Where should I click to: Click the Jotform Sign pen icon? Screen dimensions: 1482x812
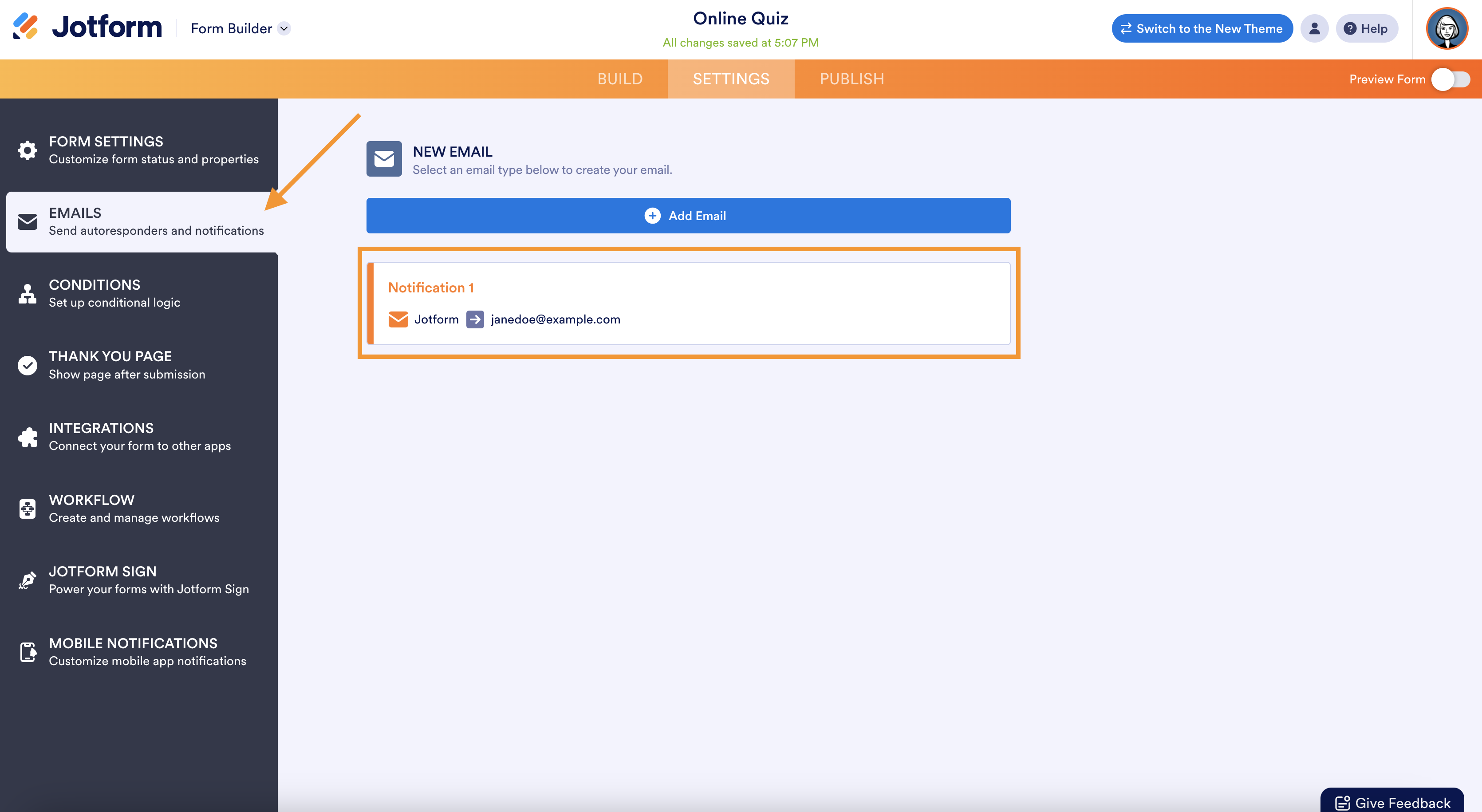tap(27, 580)
